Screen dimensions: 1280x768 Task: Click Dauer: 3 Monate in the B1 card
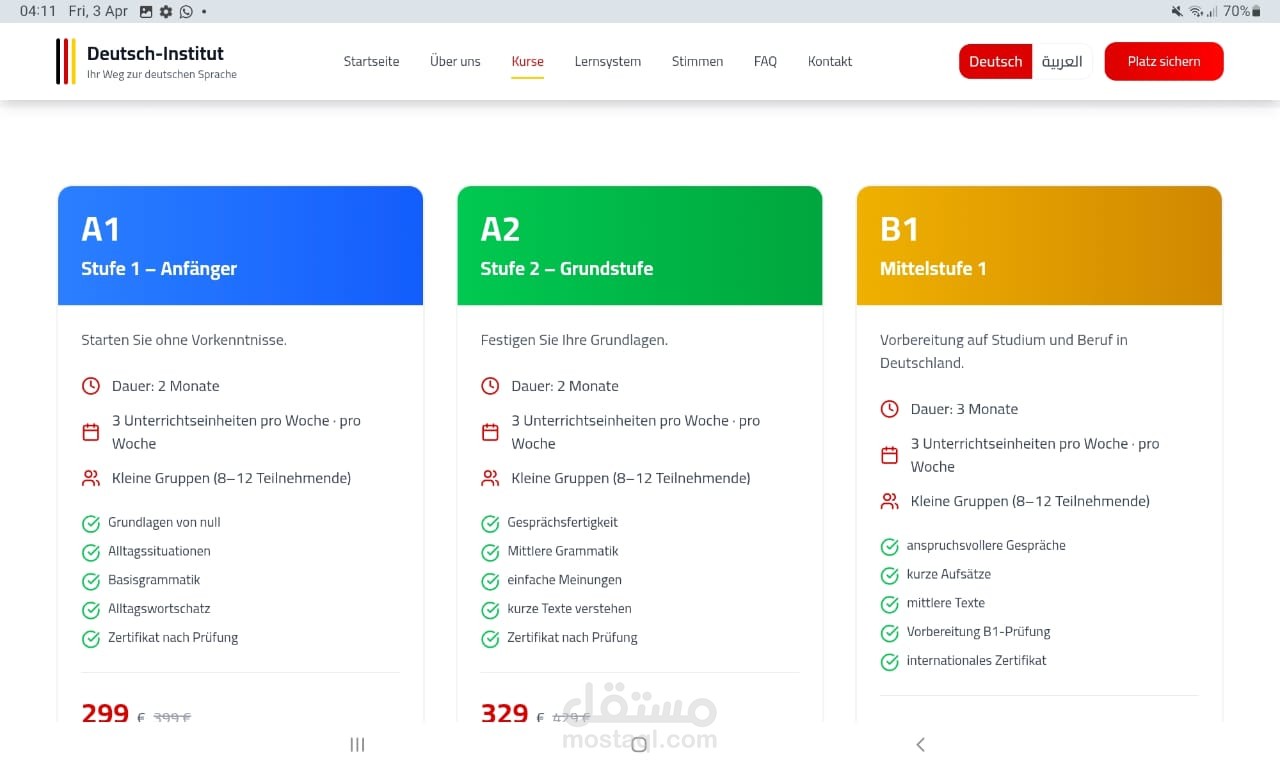coord(964,409)
